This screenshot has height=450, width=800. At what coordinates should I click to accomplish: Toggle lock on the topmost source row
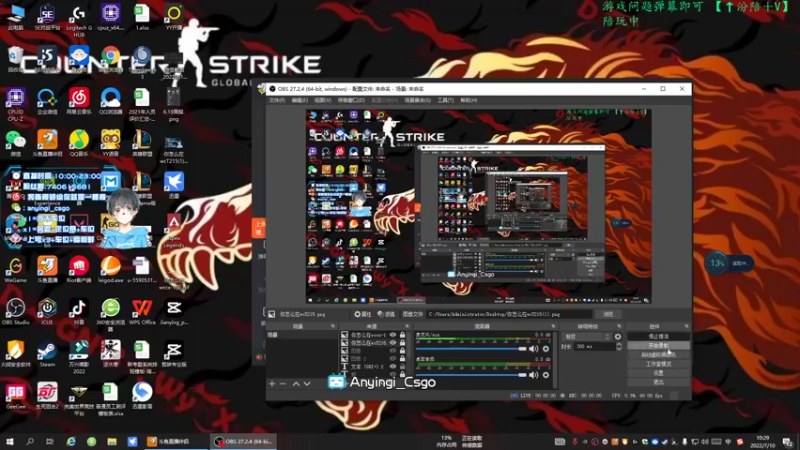tap(403, 335)
